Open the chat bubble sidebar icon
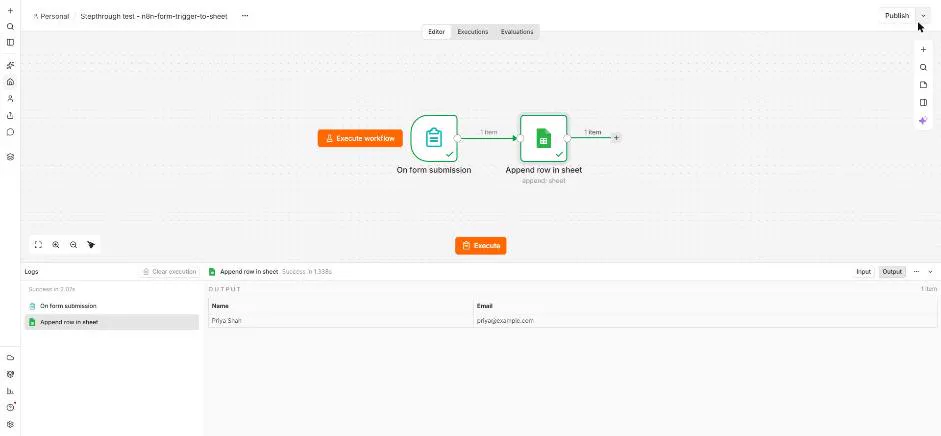This screenshot has width=941, height=436. [x=10, y=132]
